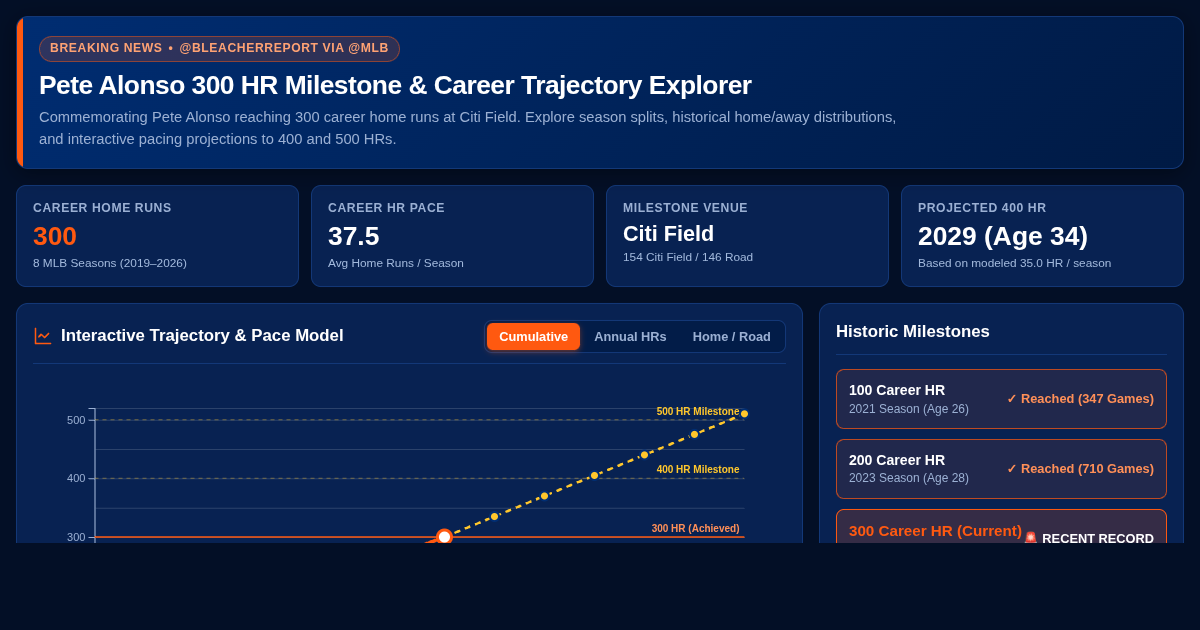This screenshot has width=1200, height=630.
Task: Click the 8 MLB Seasons (2019–2026) text
Action: (110, 263)
